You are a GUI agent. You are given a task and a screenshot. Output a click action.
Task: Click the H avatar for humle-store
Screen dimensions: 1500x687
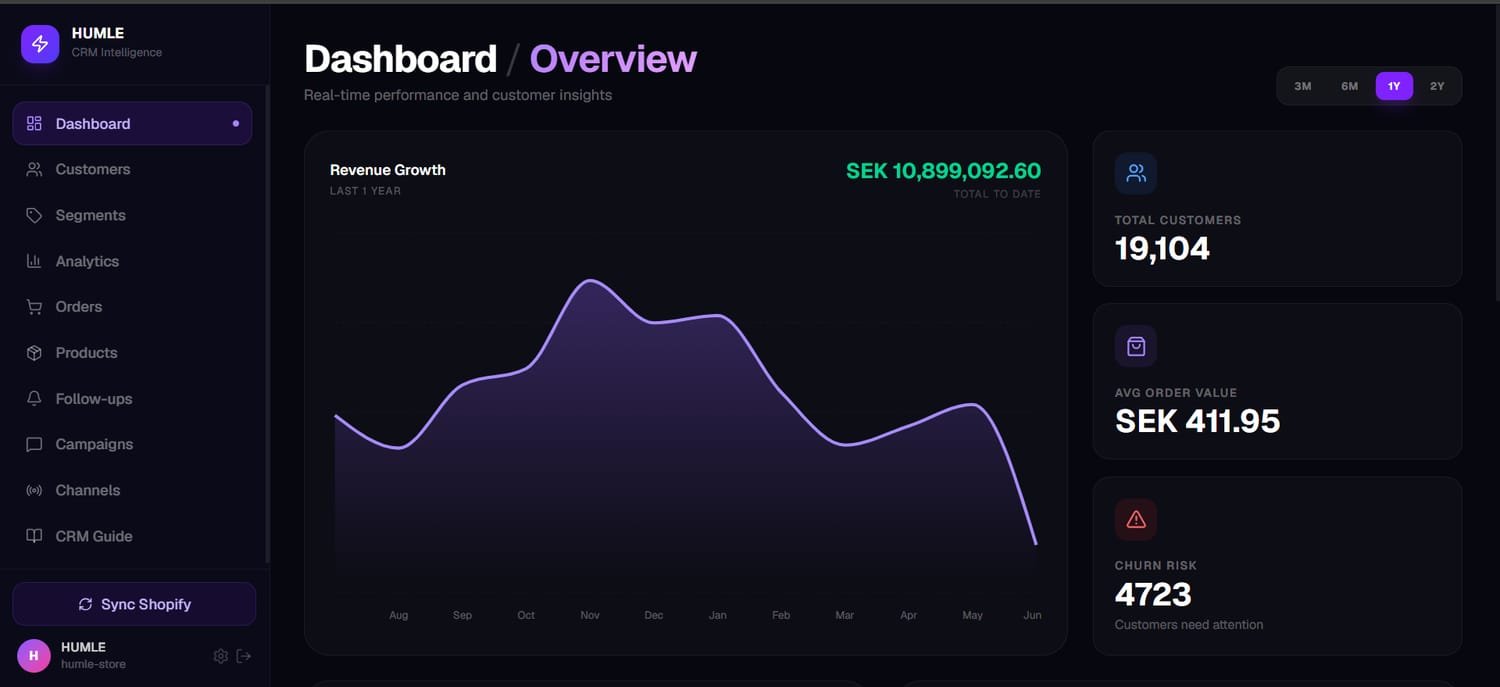34,656
